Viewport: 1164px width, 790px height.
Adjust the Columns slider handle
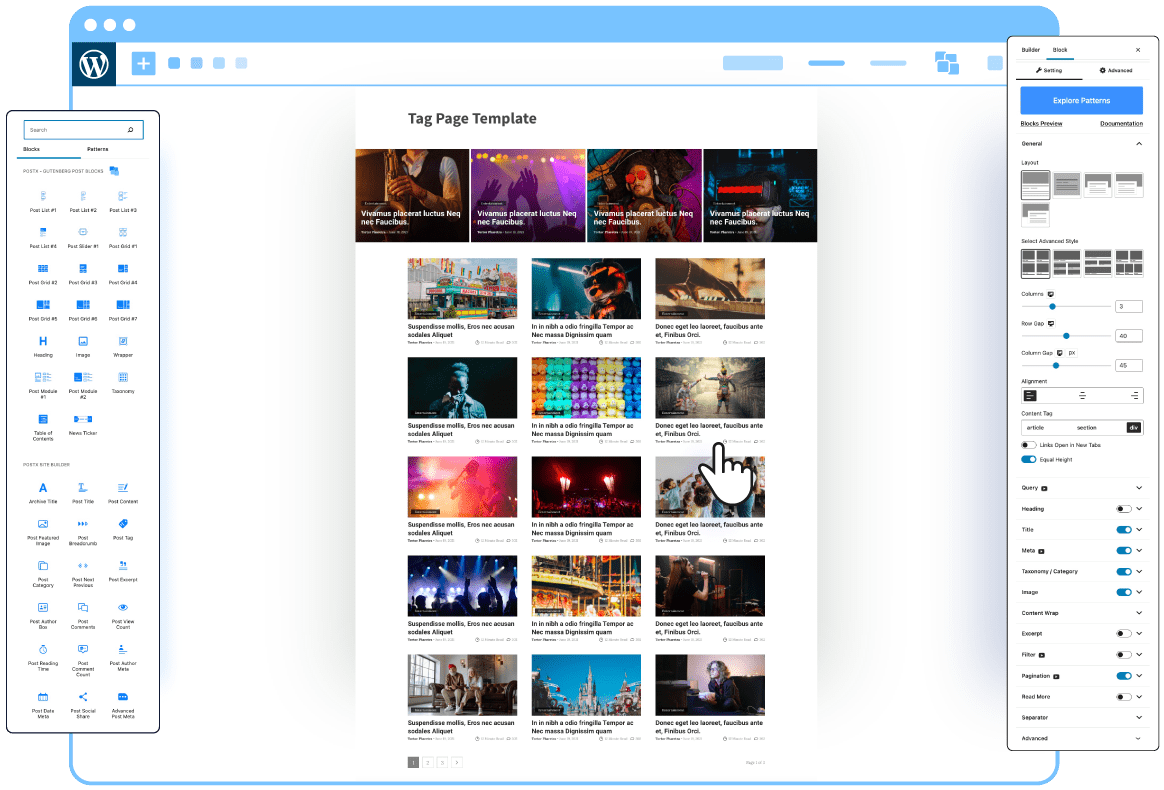tap(1052, 306)
